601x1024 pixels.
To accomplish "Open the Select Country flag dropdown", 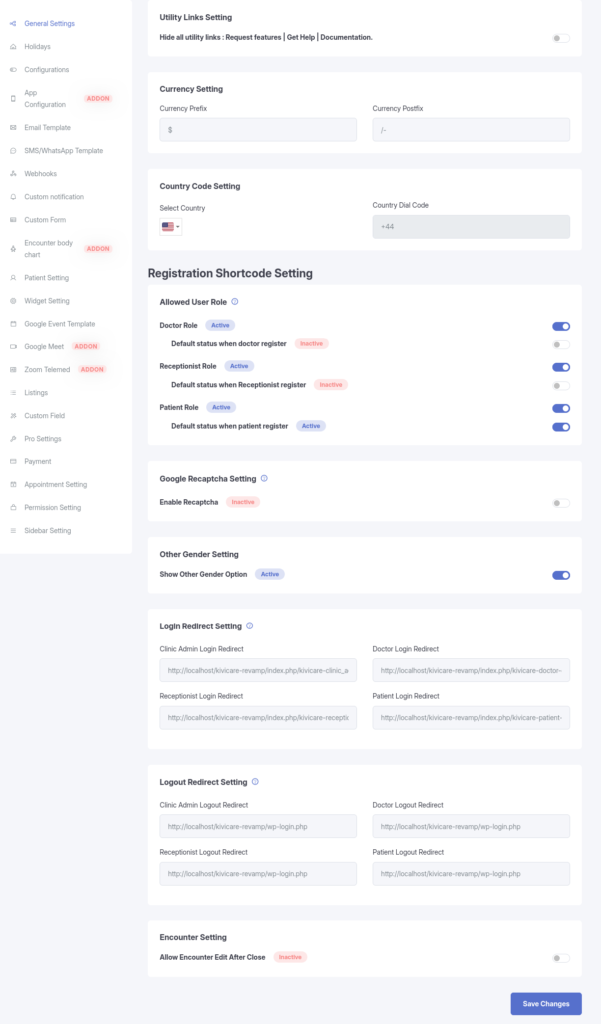I will coord(171,227).
